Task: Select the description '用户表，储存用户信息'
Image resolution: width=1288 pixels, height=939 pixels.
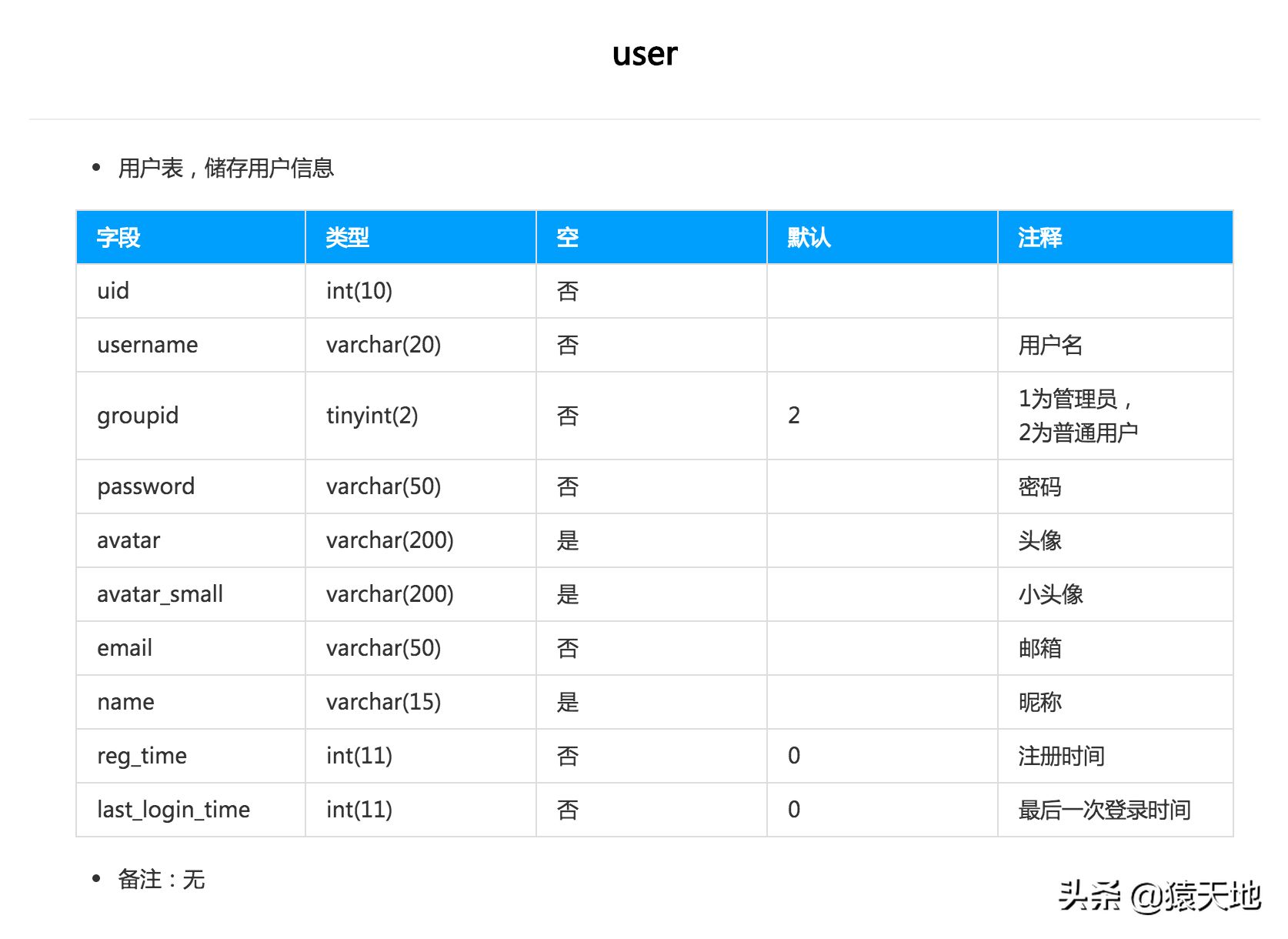Action: click(225, 168)
